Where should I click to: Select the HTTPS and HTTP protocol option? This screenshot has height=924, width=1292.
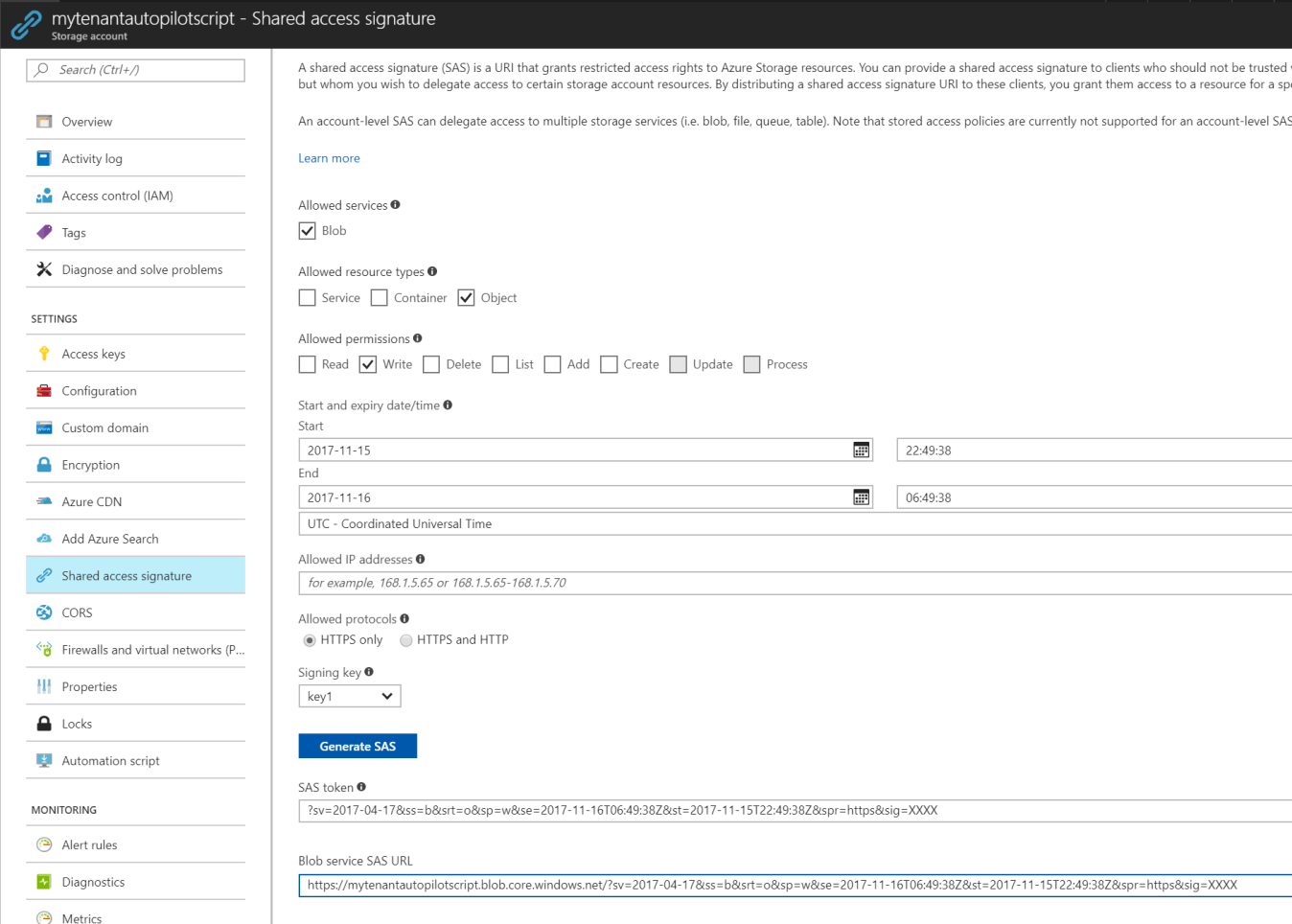(x=405, y=639)
